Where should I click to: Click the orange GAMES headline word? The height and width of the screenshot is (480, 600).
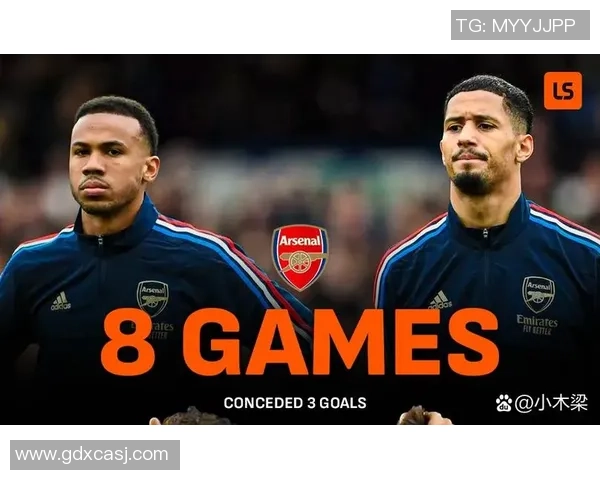tap(341, 342)
